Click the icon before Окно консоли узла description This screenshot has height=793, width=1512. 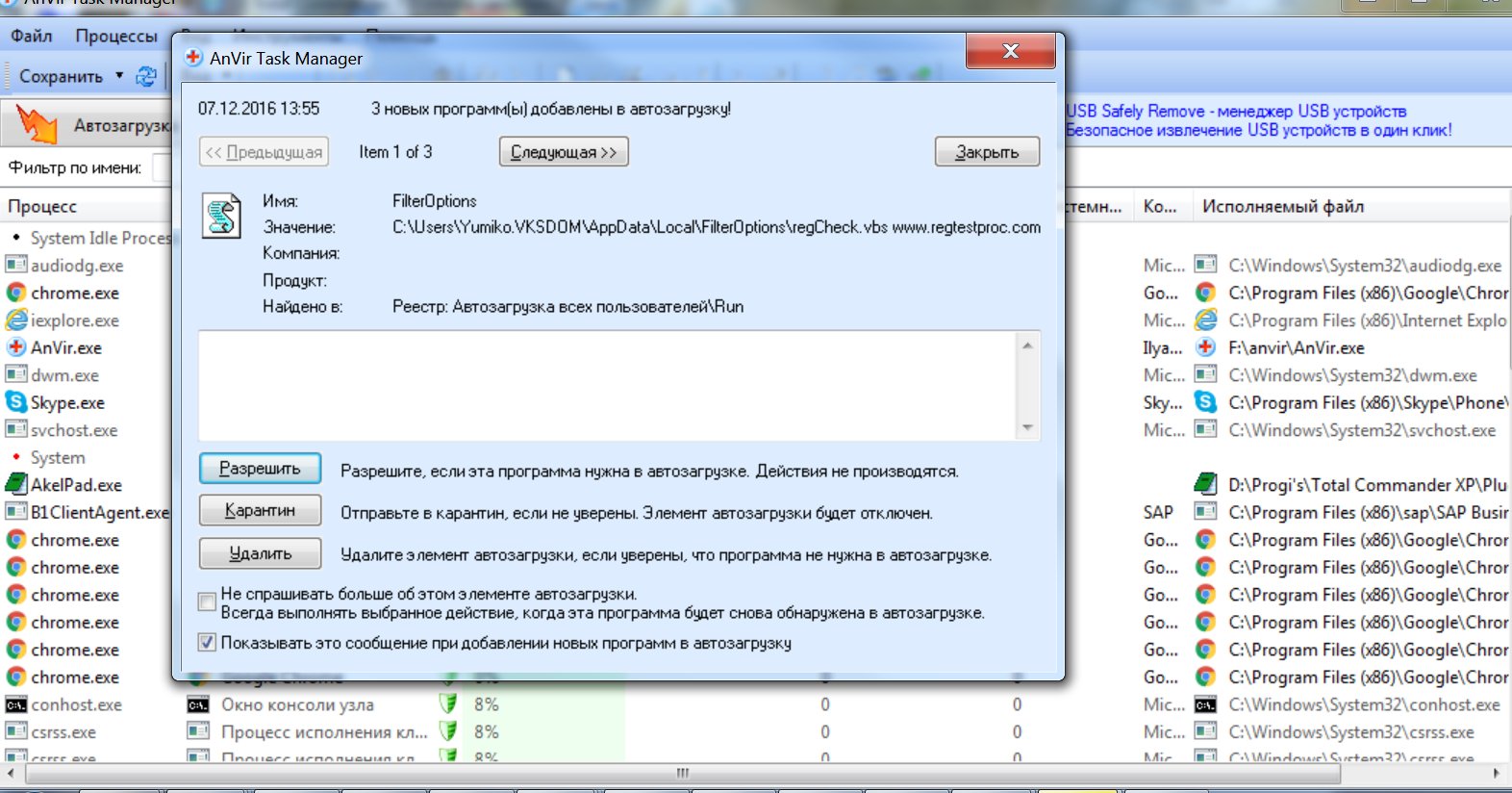point(198,704)
